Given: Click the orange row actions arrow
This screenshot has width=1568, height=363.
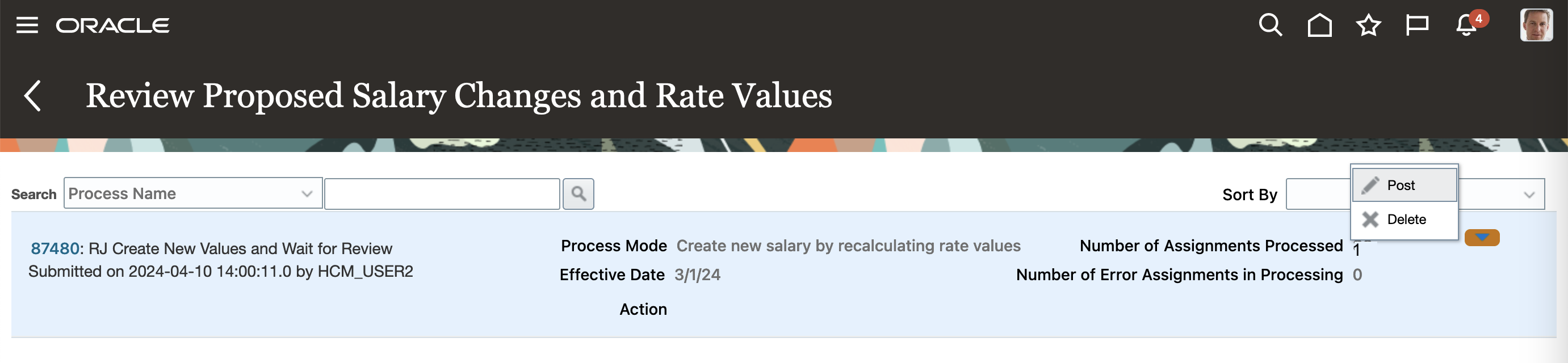Looking at the screenshot, I should pos(1482,237).
